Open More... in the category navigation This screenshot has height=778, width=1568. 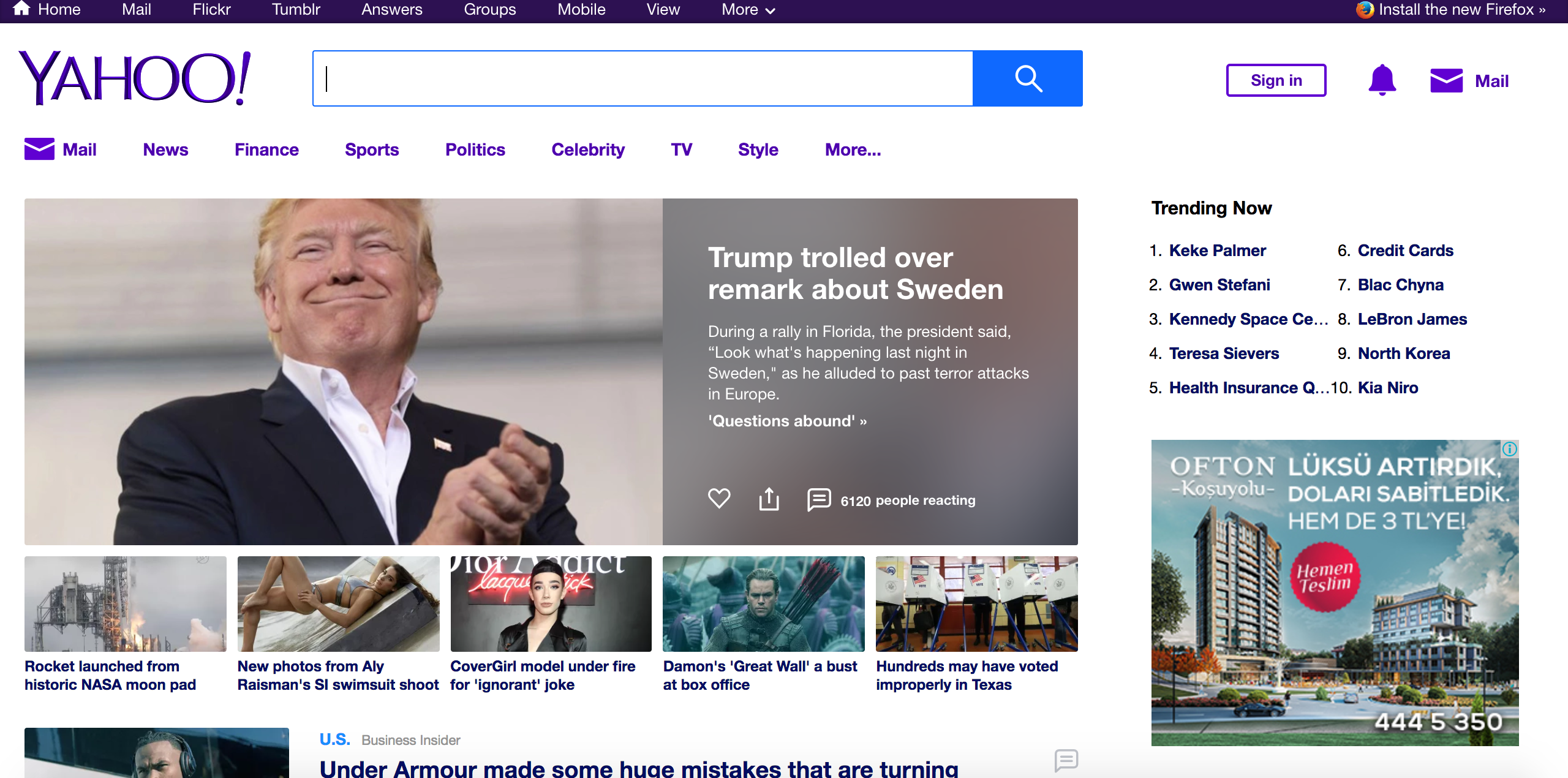853,149
